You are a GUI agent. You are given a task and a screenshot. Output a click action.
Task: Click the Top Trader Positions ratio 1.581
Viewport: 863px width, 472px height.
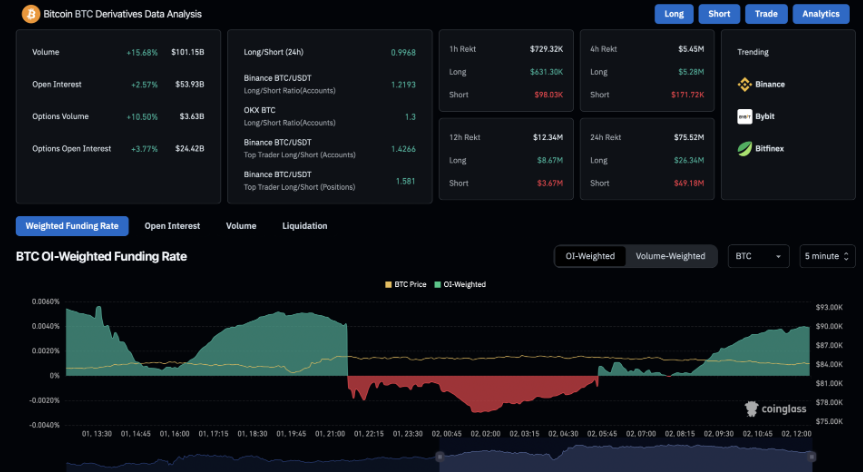(x=406, y=181)
